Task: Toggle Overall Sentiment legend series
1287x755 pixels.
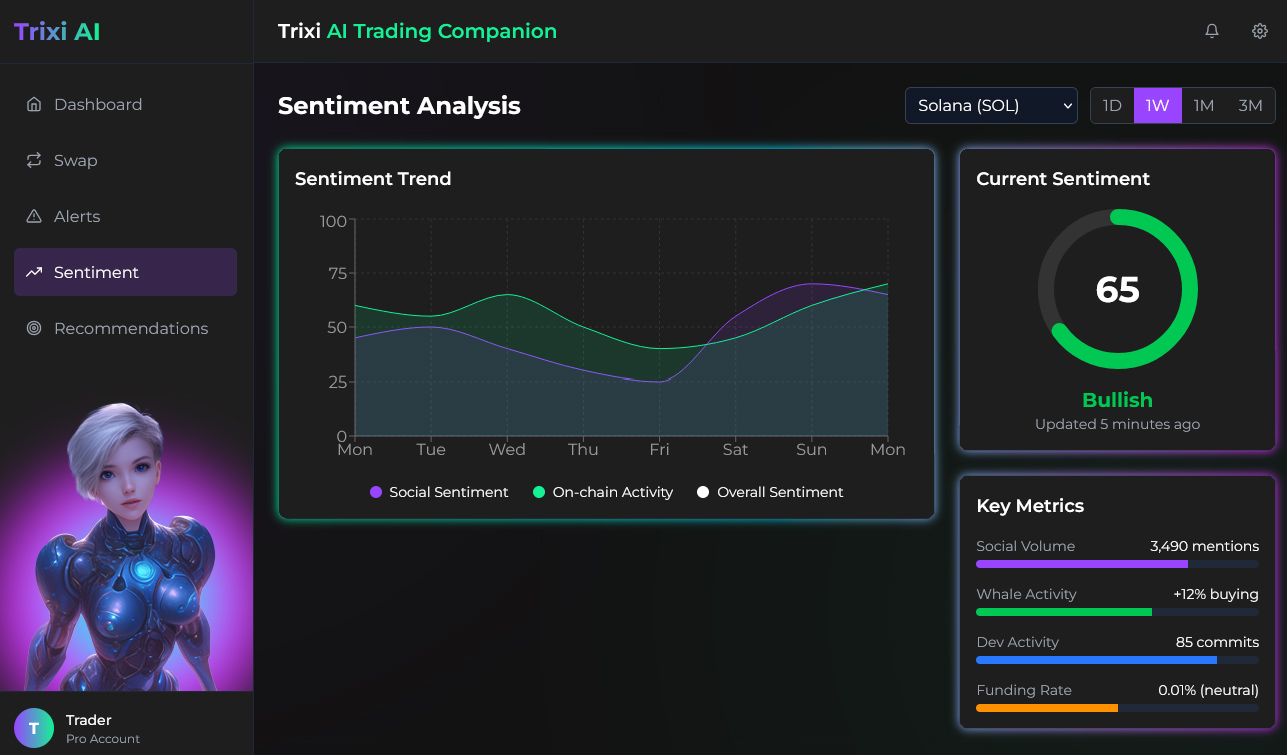Action: (x=770, y=492)
